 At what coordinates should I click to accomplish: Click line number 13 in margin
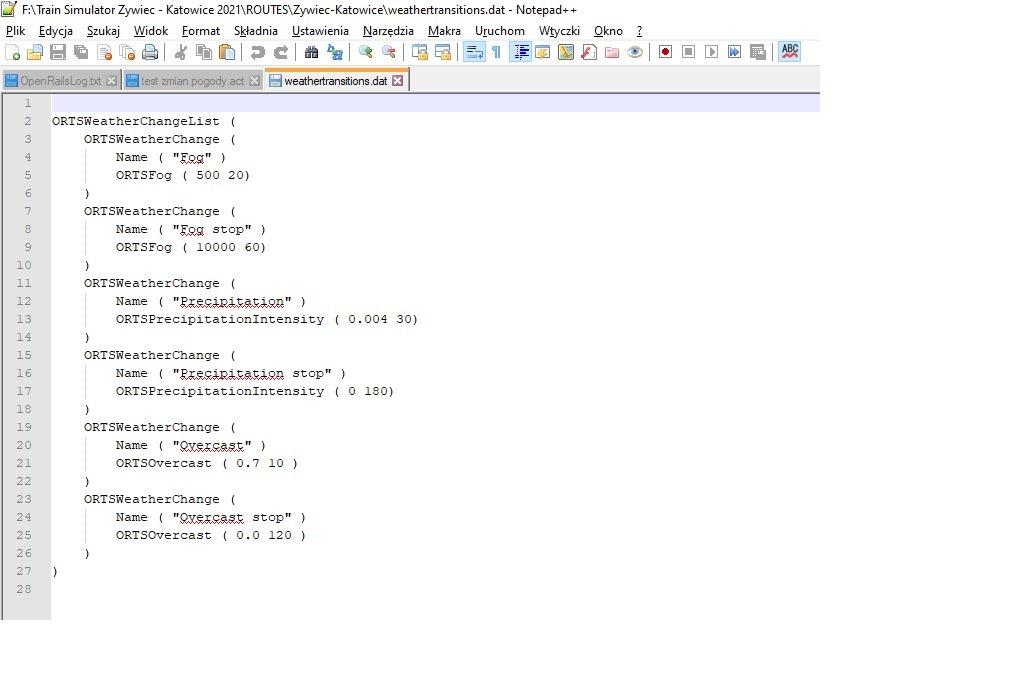pos(26,319)
